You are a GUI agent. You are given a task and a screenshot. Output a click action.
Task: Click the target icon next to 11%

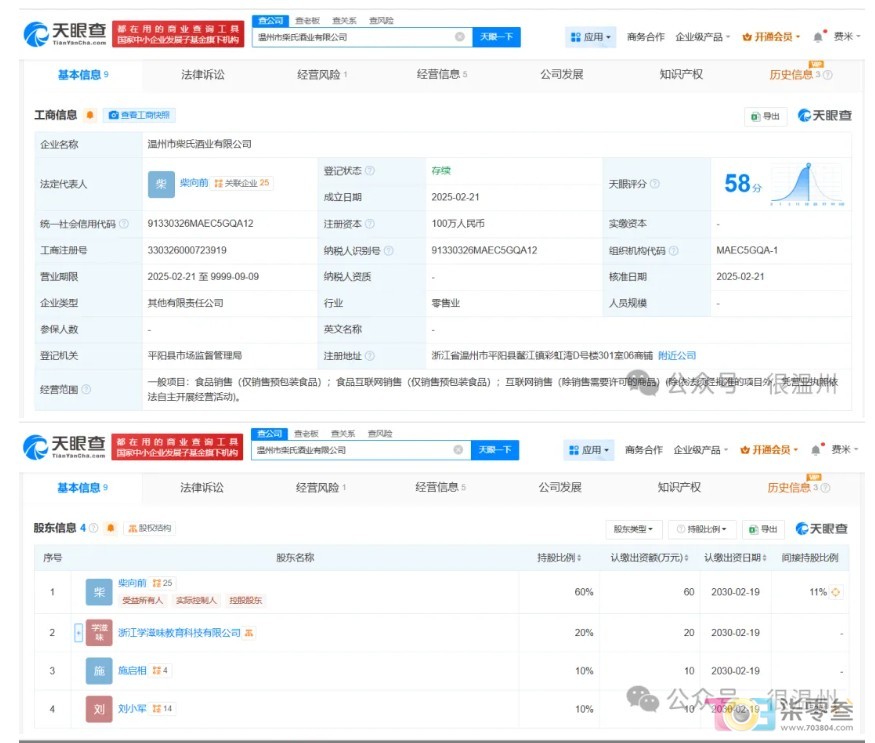coord(835,592)
